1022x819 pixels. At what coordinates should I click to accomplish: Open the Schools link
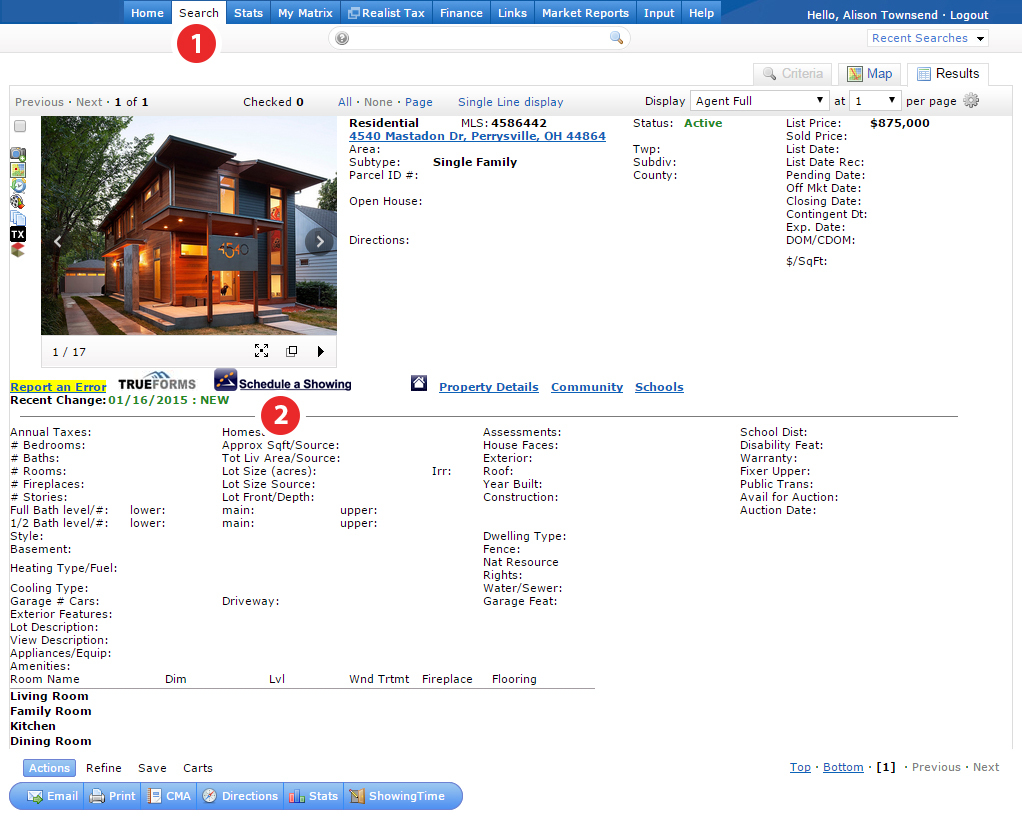pos(659,387)
